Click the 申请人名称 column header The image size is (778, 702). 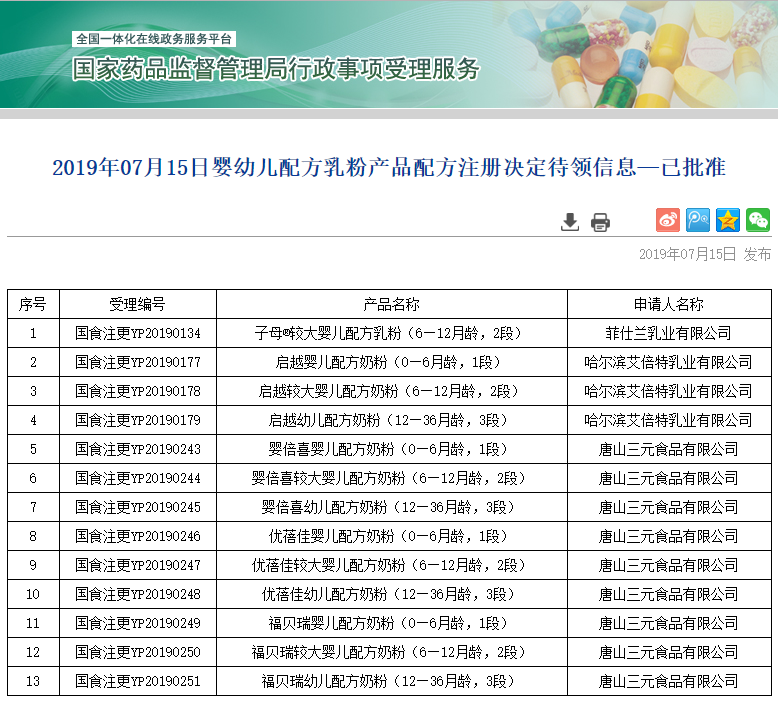(669, 304)
